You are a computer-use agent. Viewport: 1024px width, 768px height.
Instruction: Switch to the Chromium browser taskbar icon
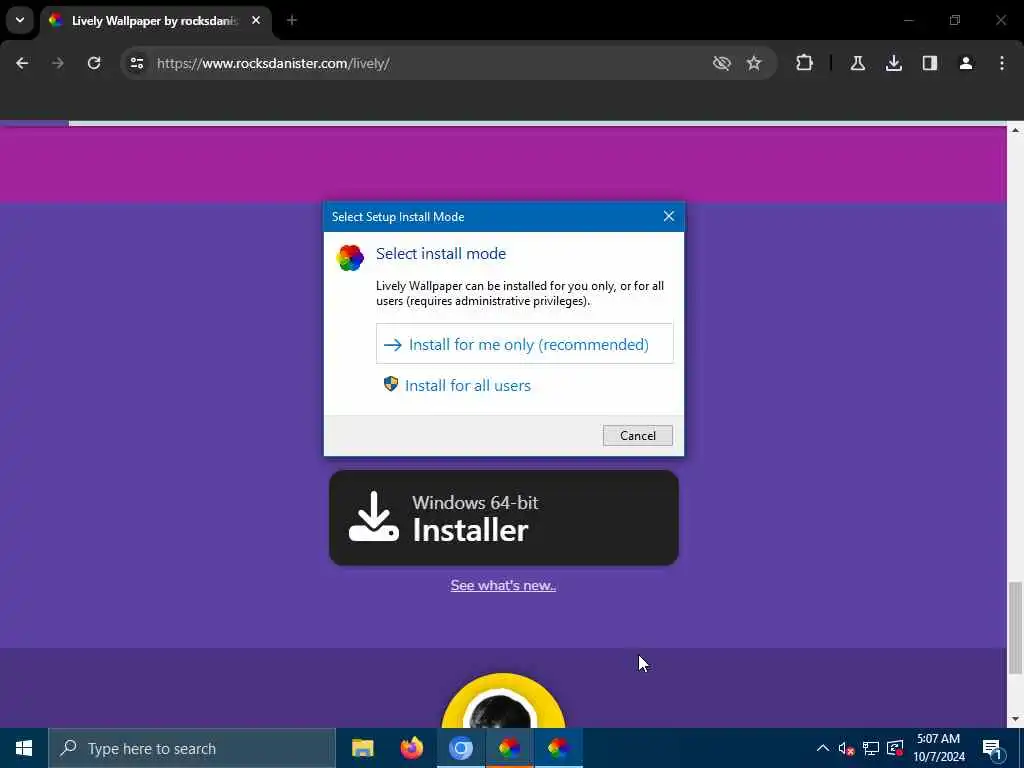point(460,748)
